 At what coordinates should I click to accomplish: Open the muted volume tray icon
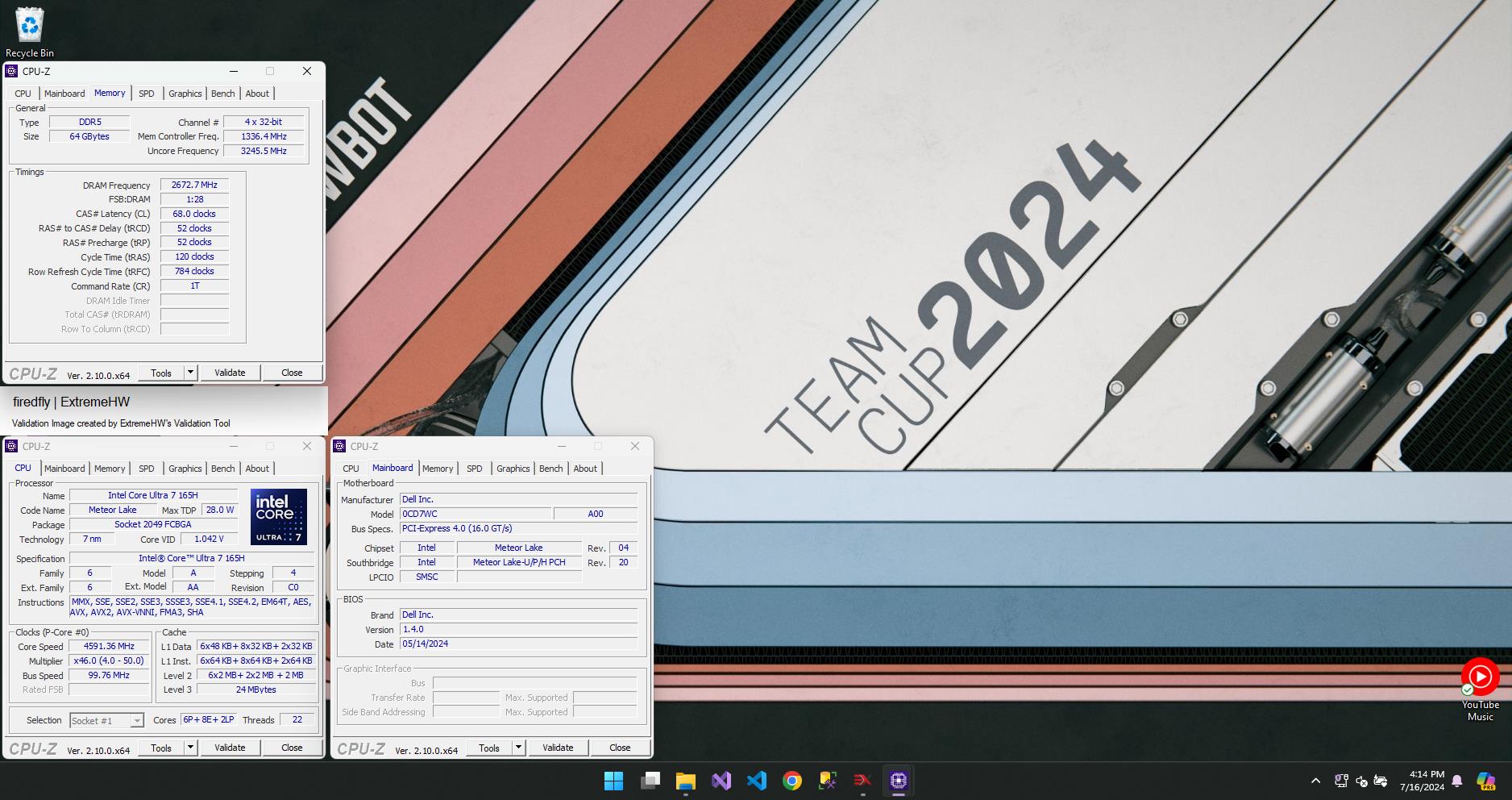[1361, 781]
